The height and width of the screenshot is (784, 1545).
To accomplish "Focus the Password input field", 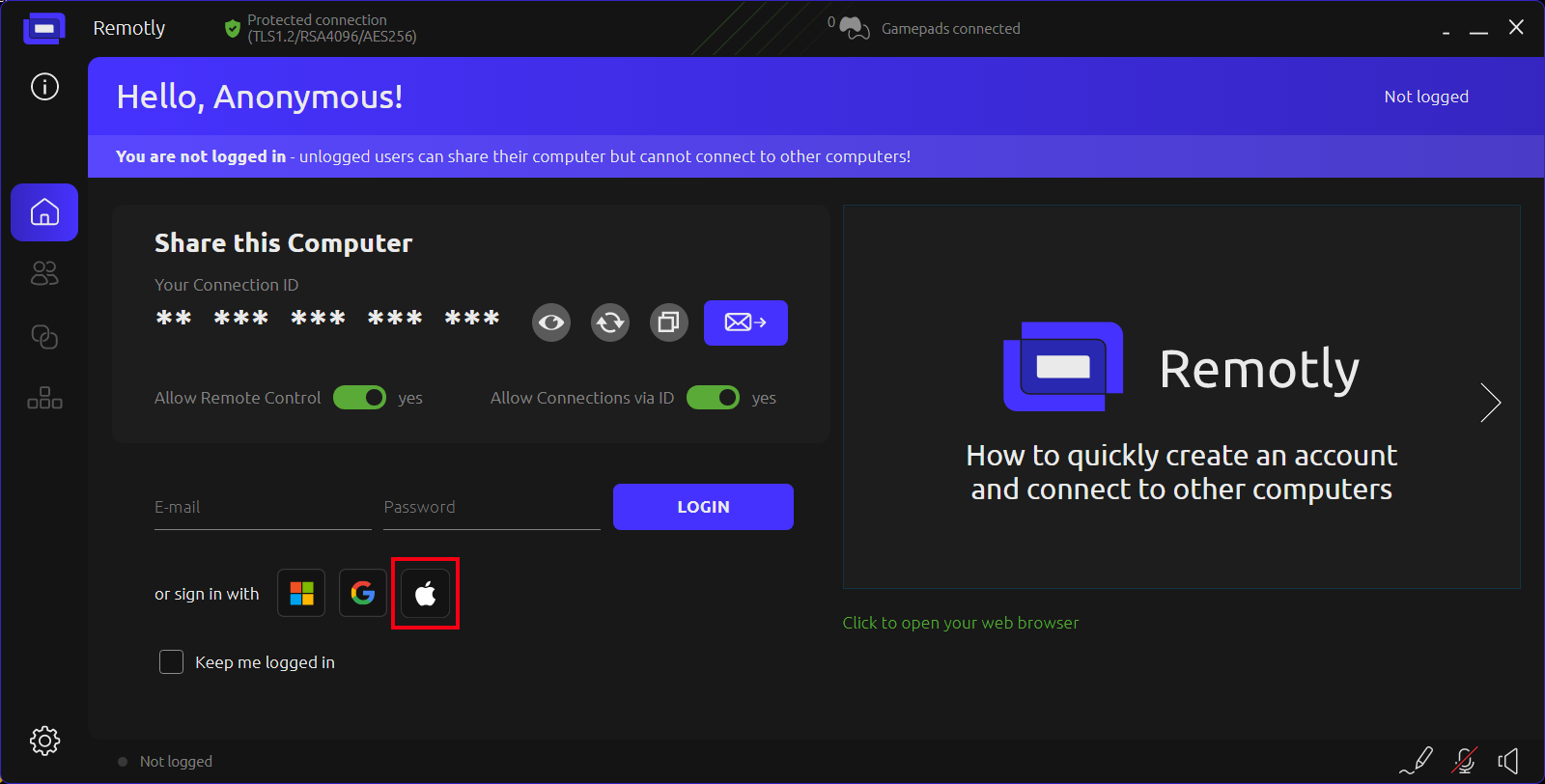I will 492,508.
